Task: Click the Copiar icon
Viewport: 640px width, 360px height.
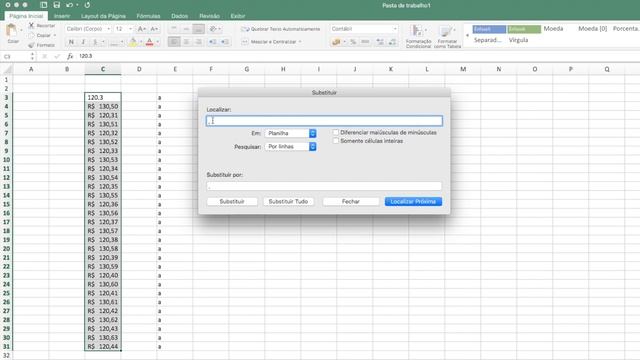Action: click(x=31, y=35)
